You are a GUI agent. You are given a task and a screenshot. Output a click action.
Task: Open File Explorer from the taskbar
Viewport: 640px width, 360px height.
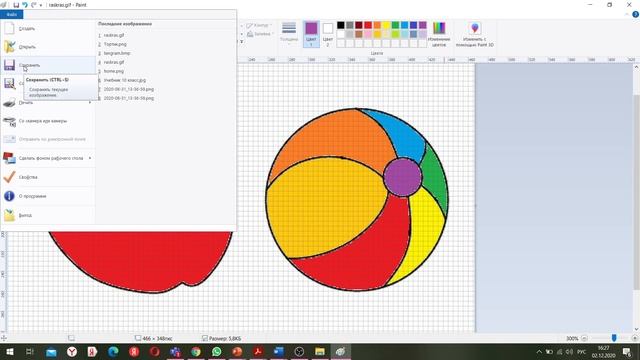point(320,351)
